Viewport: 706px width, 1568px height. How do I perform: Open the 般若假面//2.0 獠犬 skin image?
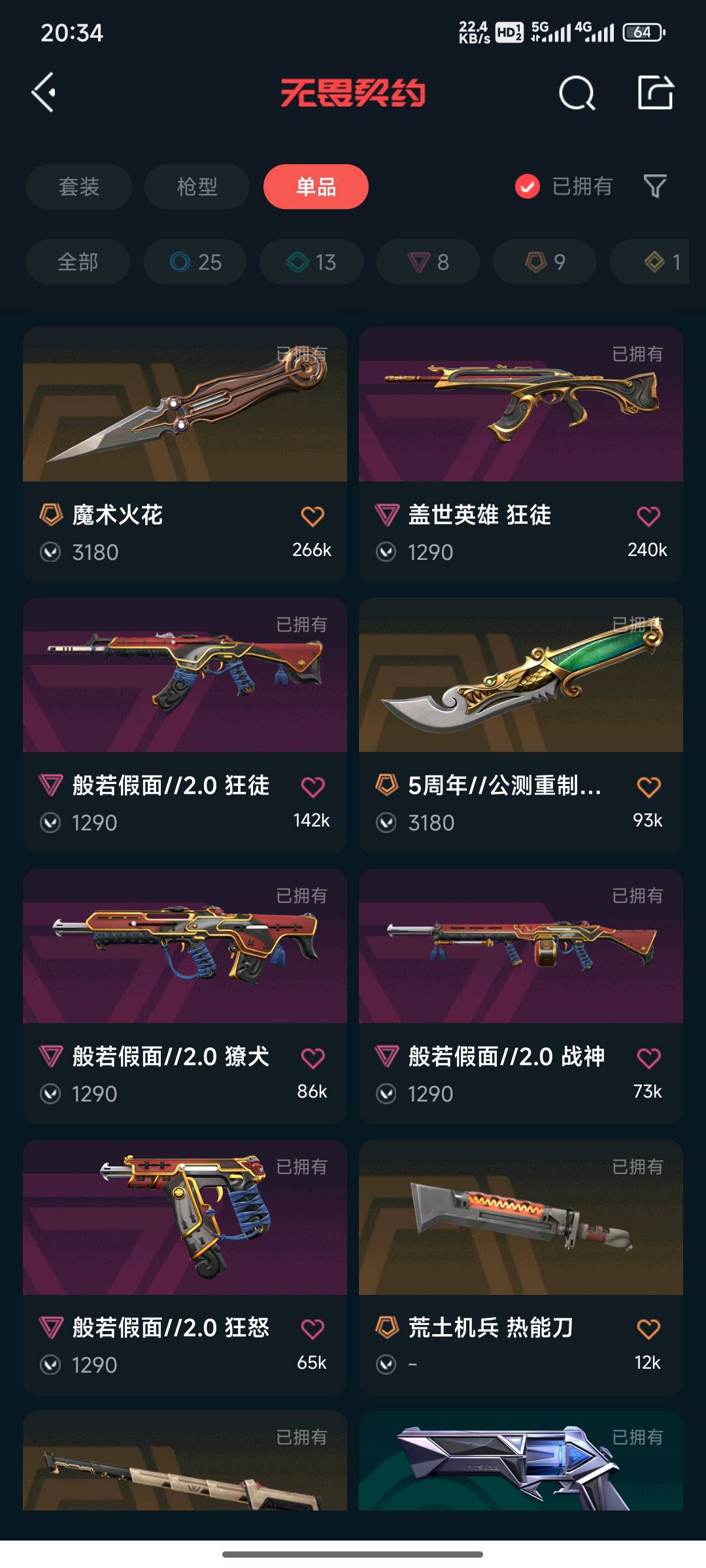coord(185,946)
